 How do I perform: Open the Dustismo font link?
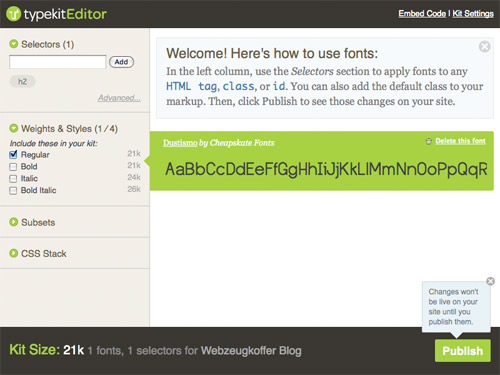pyautogui.click(x=180, y=143)
